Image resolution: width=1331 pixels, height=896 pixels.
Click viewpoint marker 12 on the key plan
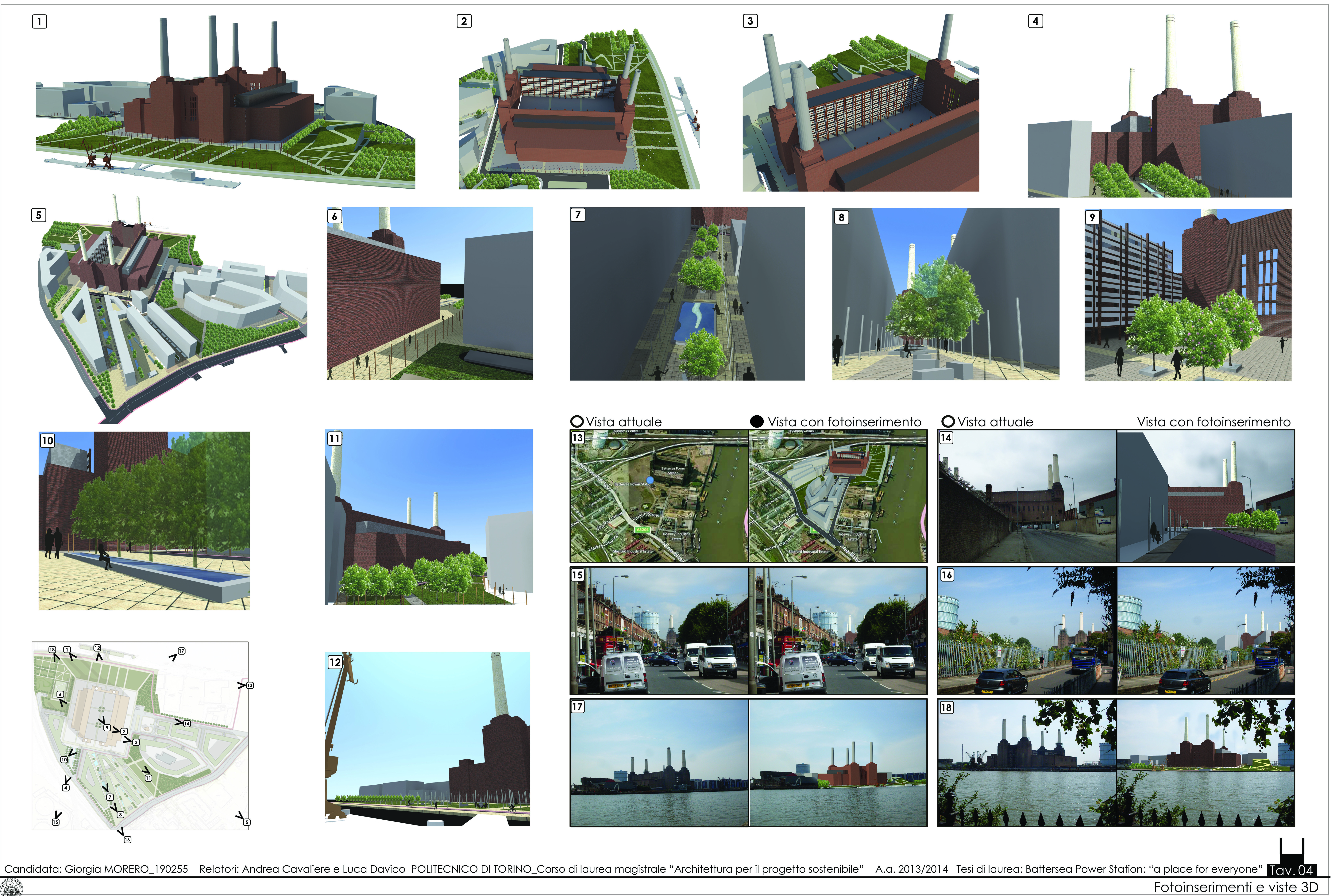coord(97,648)
